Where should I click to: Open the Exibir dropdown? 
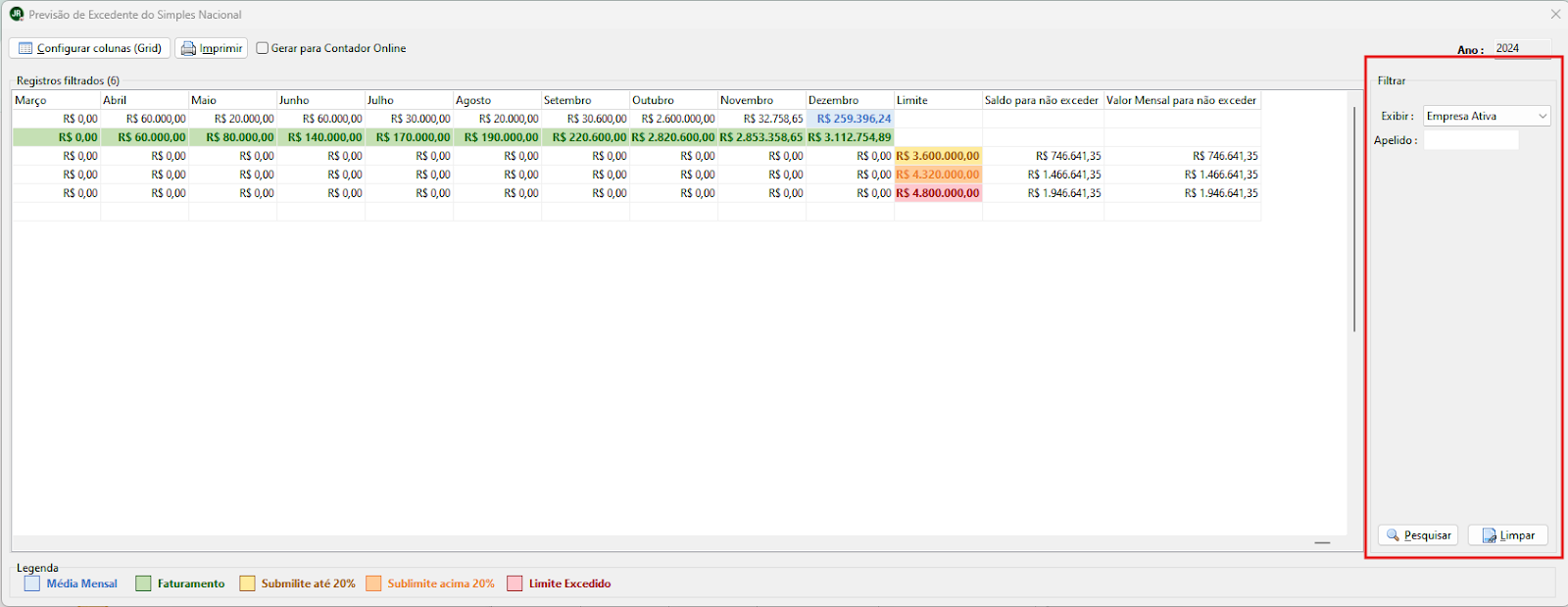(1543, 116)
